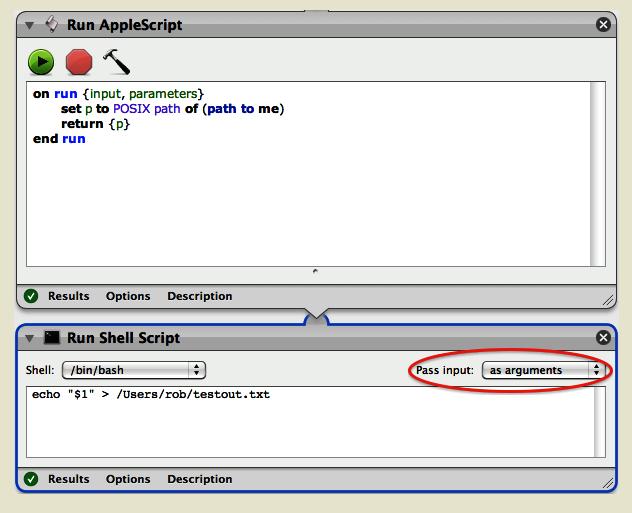Image resolution: width=632 pixels, height=513 pixels.
Task: Click the AppleScript scroll icon in header
Action: point(52,25)
